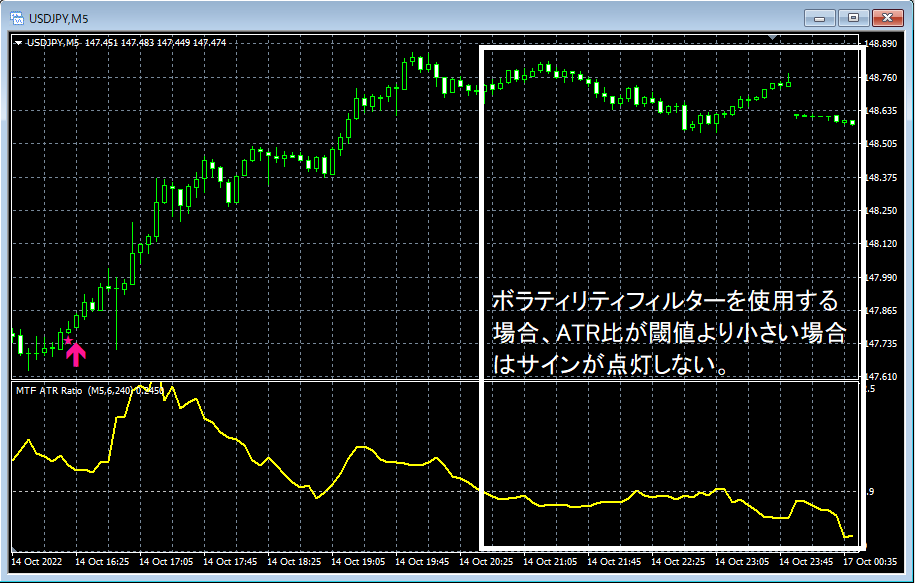Click the 14 Oct 22:25 time label

678,562
